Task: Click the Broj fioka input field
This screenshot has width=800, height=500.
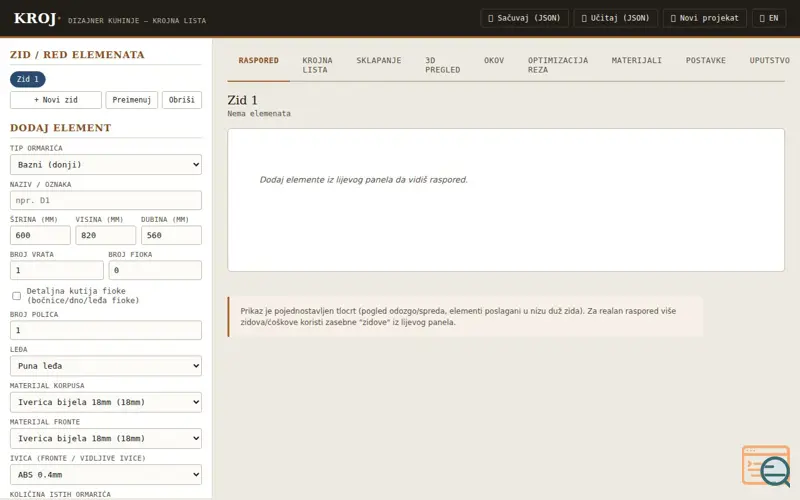Action: point(155,270)
